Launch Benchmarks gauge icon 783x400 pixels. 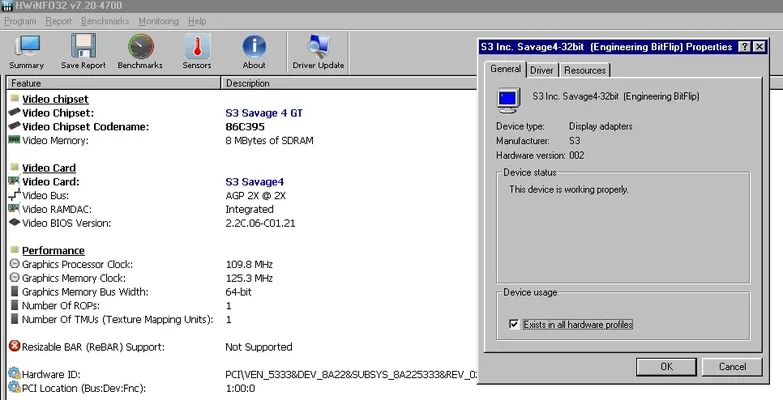point(141,51)
